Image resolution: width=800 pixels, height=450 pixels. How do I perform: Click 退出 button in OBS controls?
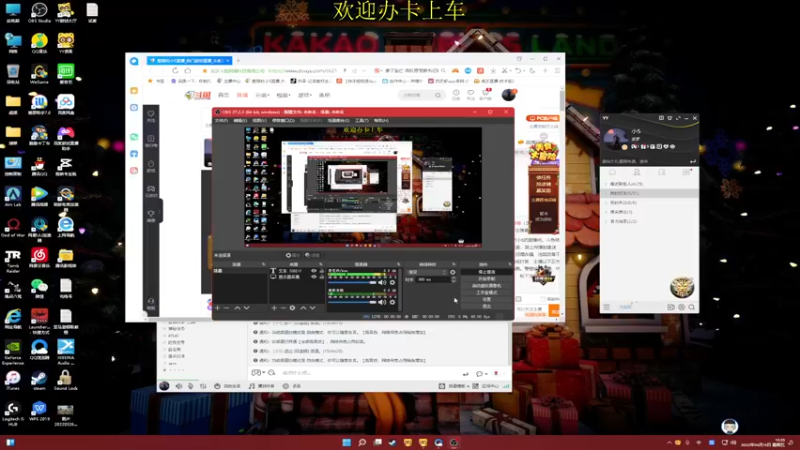pos(487,306)
